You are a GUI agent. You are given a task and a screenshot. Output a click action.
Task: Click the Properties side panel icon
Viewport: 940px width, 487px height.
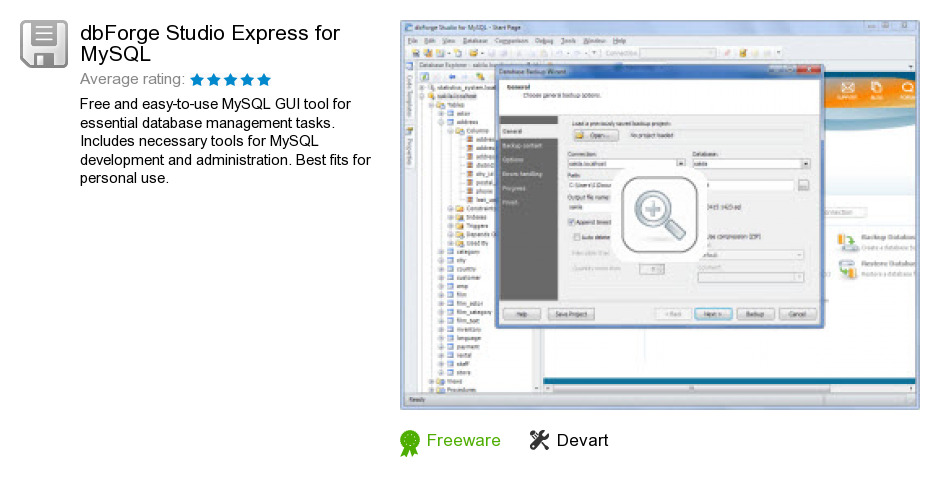tap(409, 131)
